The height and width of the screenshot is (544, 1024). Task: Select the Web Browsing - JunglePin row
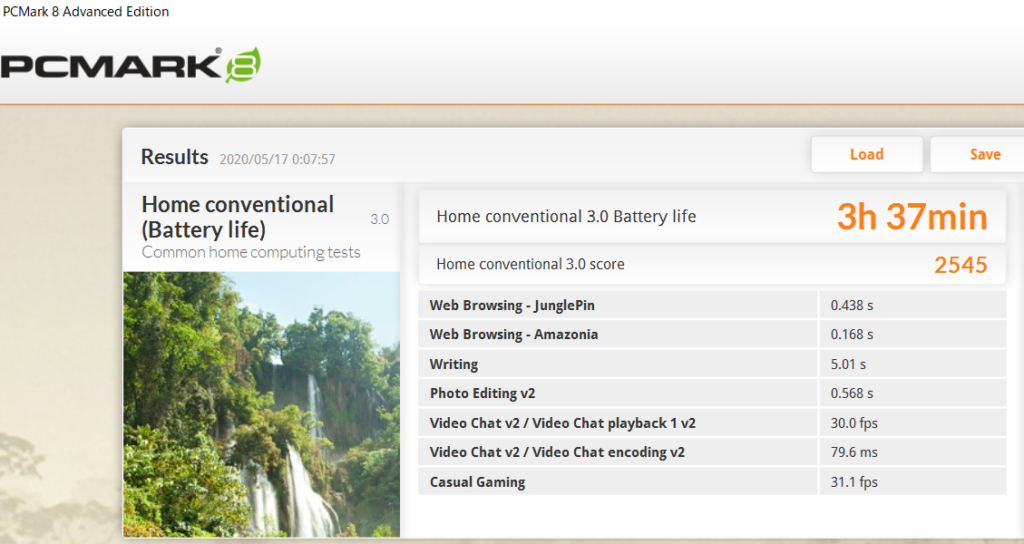click(712, 305)
